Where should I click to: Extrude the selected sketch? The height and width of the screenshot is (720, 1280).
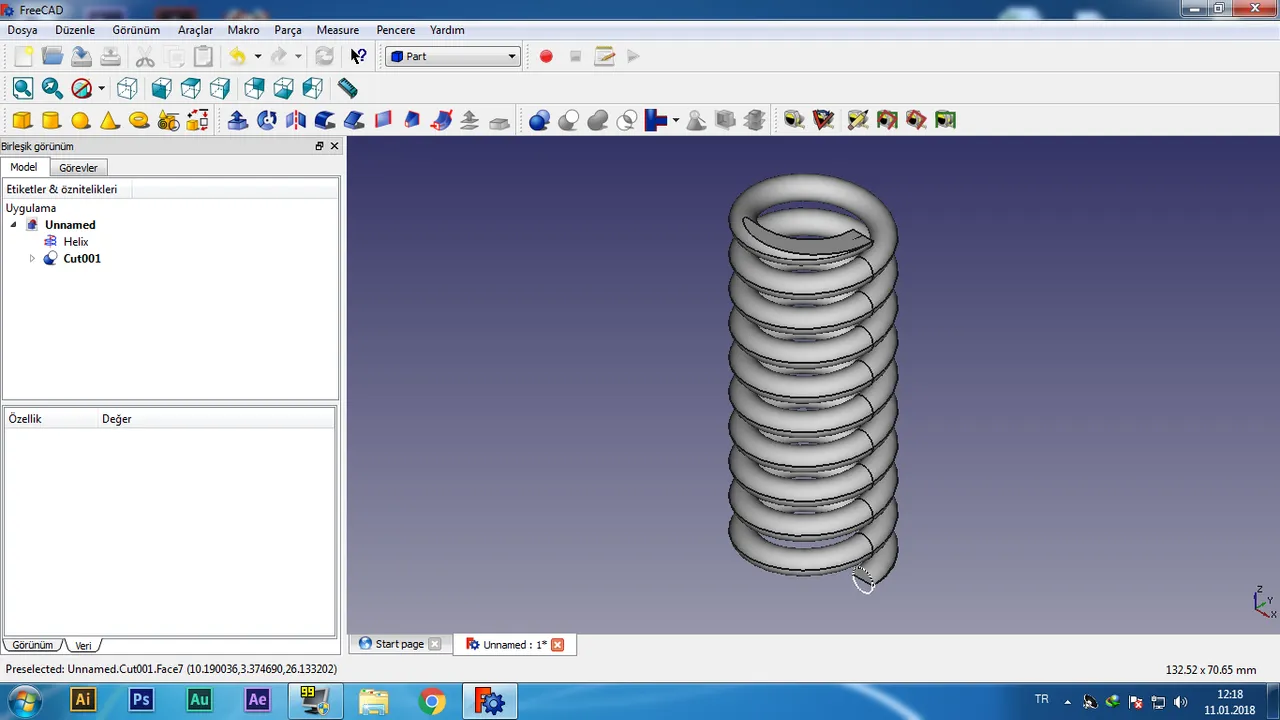pyautogui.click(x=238, y=121)
